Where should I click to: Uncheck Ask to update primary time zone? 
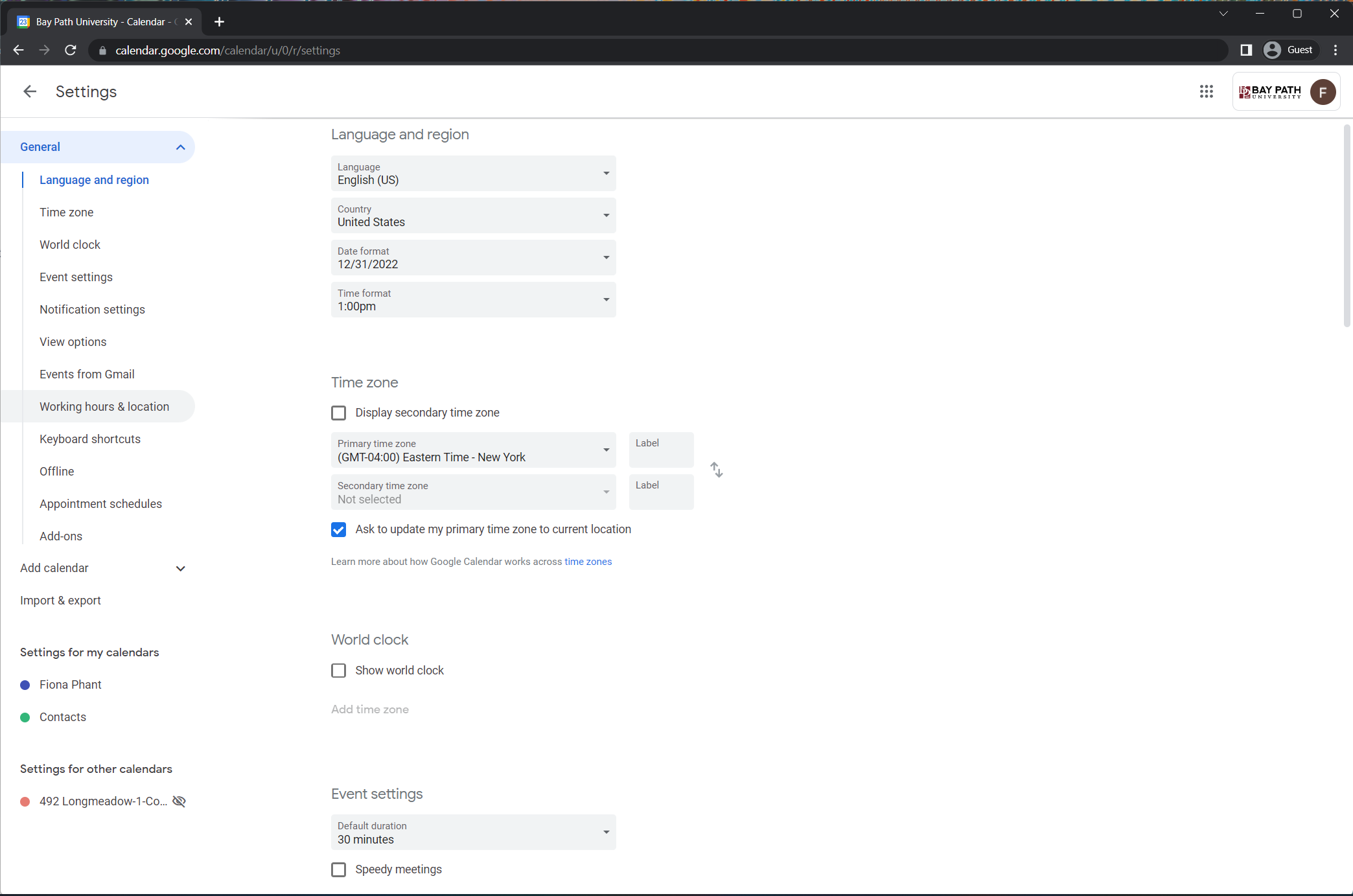(338, 529)
